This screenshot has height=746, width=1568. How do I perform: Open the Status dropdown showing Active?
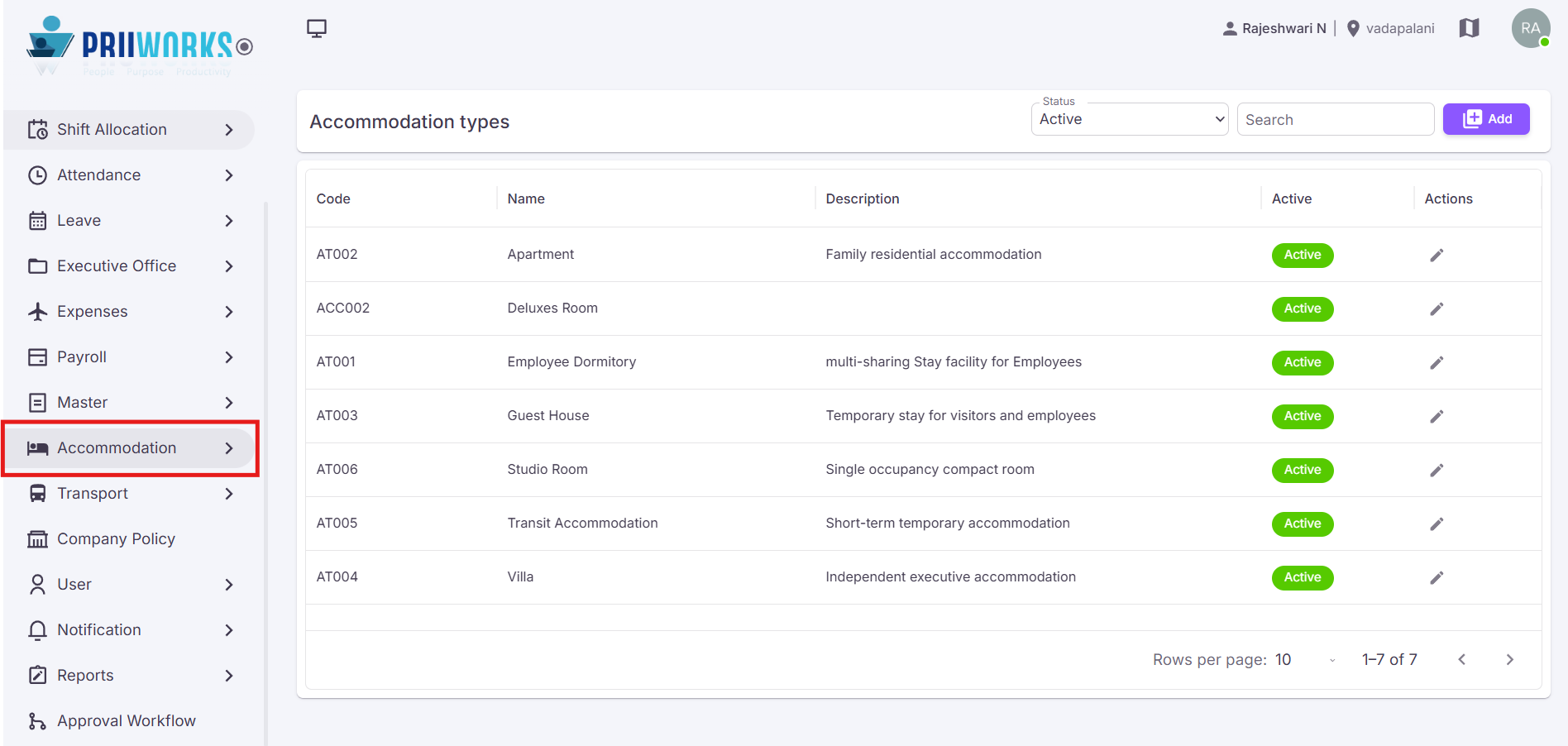click(1130, 119)
